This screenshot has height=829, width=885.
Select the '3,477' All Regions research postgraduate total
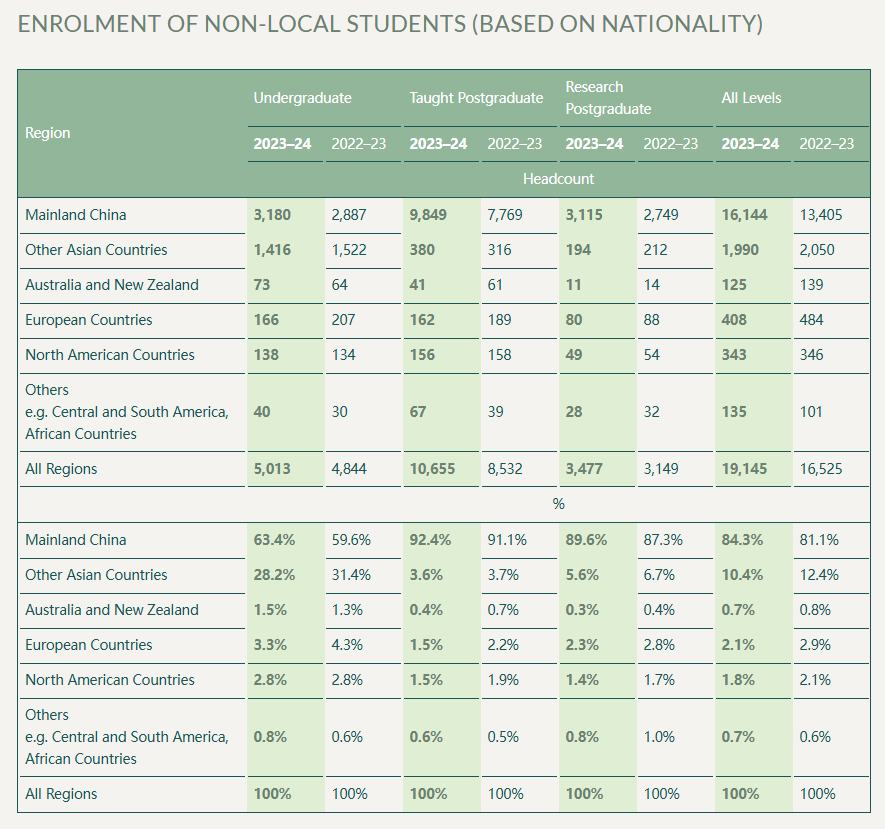click(584, 469)
